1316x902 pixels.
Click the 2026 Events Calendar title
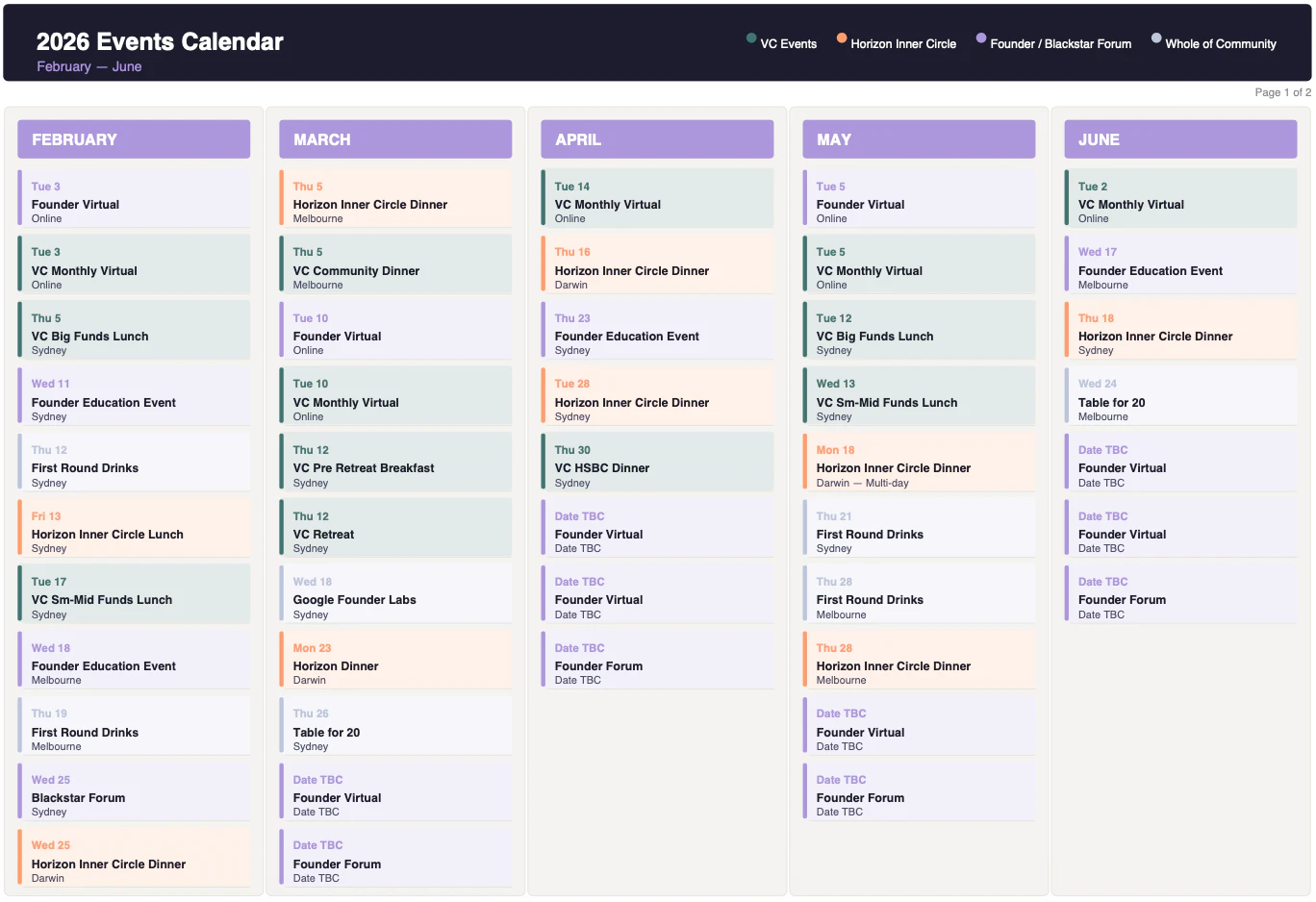point(160,42)
